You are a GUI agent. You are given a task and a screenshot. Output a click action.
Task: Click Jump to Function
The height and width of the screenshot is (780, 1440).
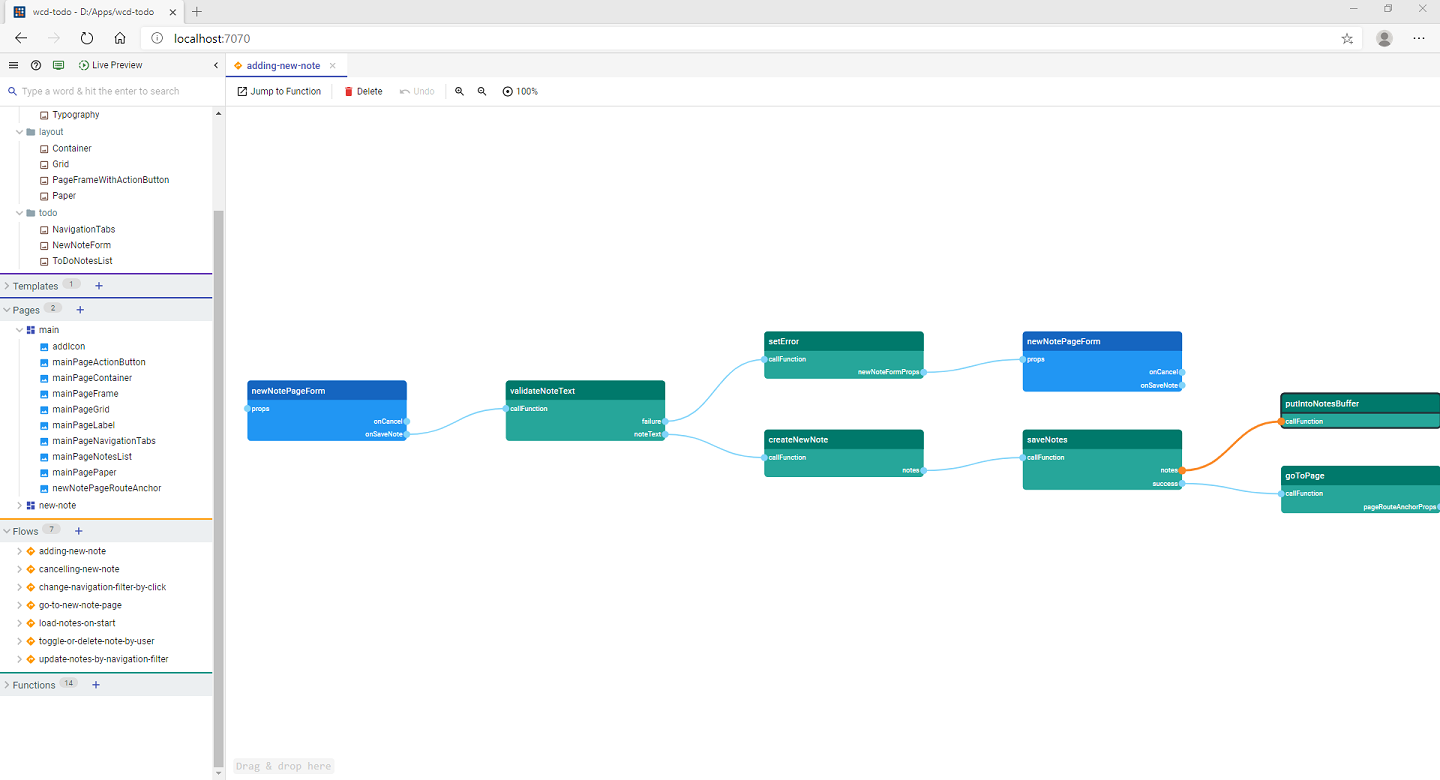pos(279,91)
